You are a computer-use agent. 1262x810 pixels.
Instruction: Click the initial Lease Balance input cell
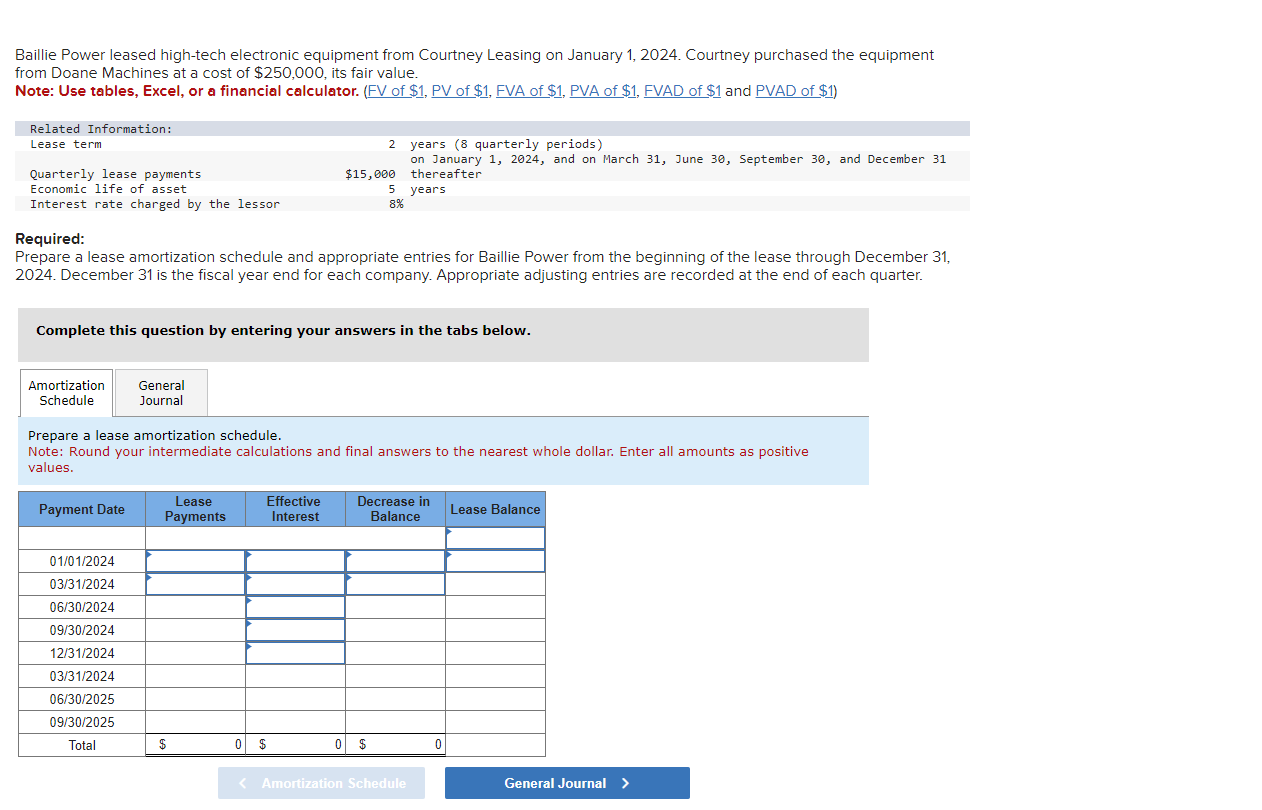pyautogui.click(x=495, y=537)
